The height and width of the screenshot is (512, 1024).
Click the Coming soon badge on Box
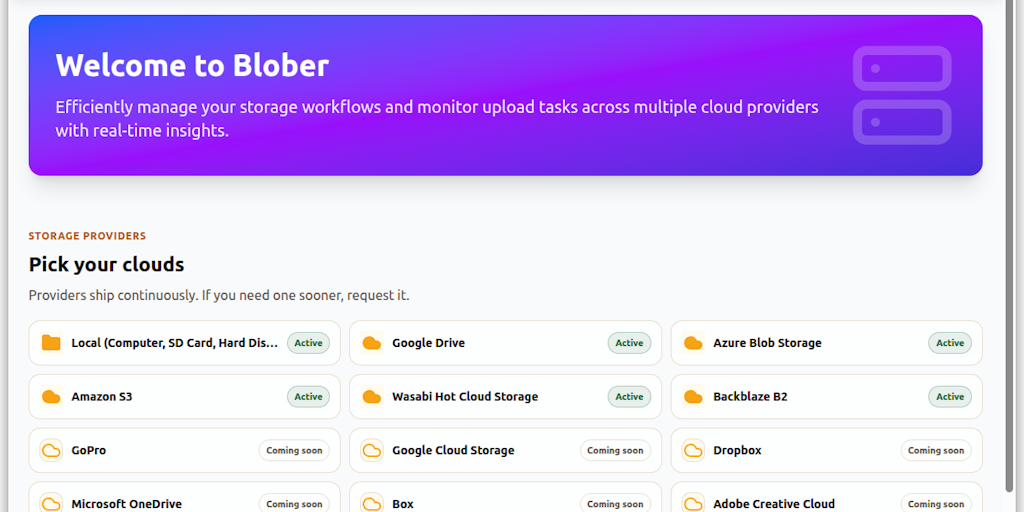[x=615, y=504]
